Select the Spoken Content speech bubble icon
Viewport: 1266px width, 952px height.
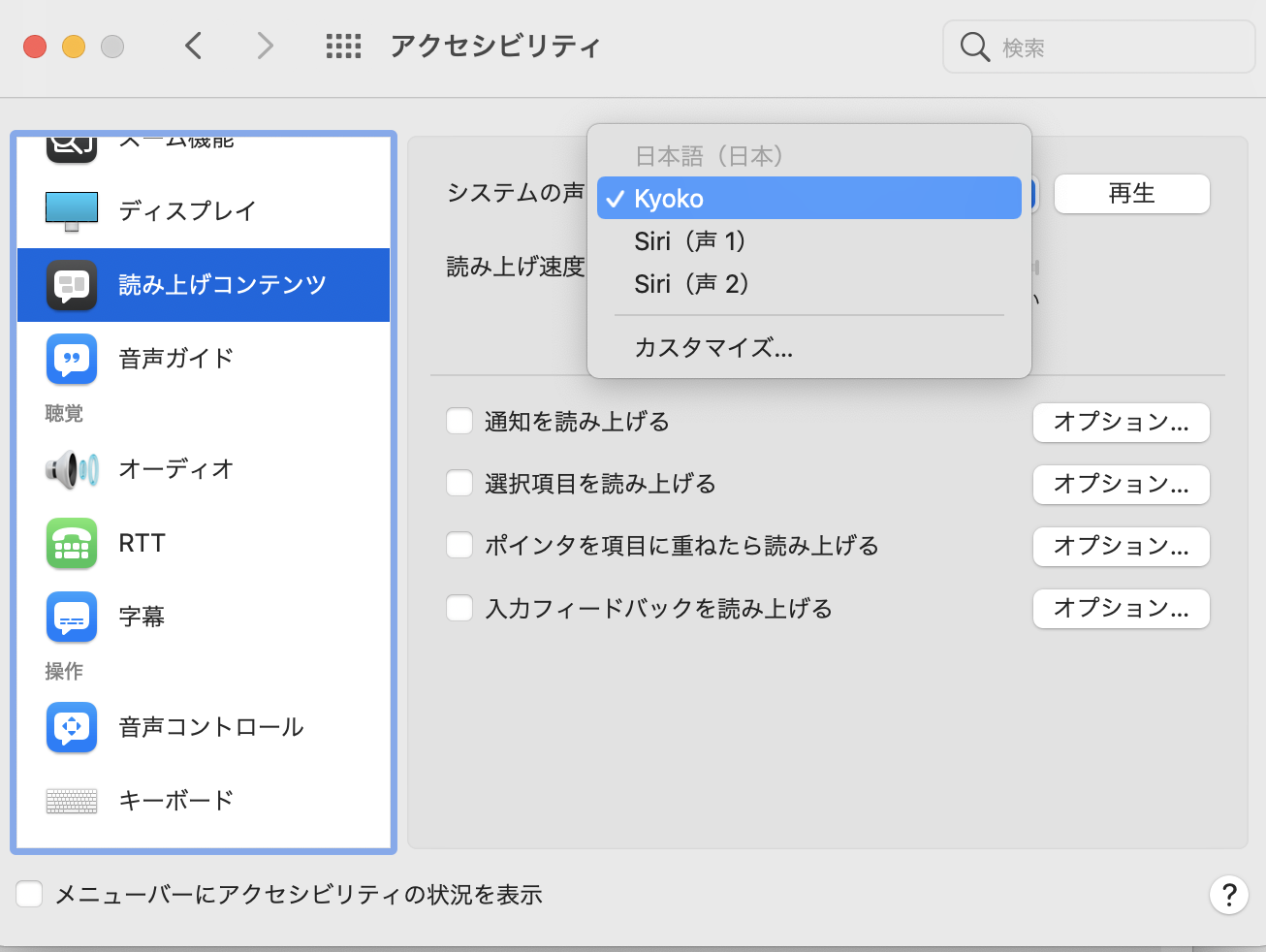tap(72, 285)
